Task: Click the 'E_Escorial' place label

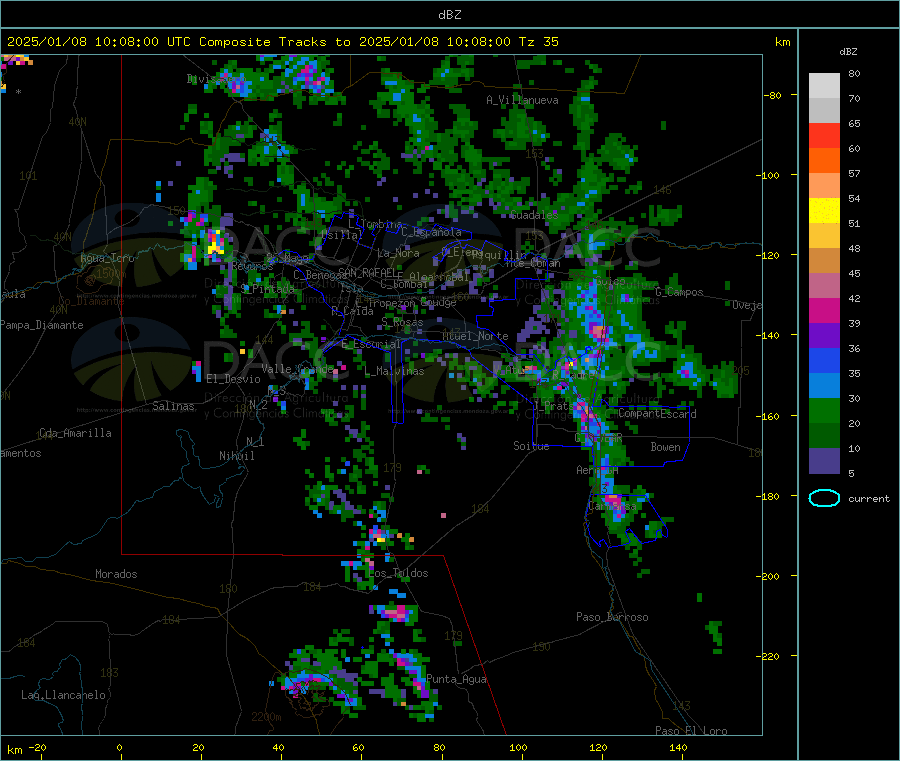Action: [371, 344]
